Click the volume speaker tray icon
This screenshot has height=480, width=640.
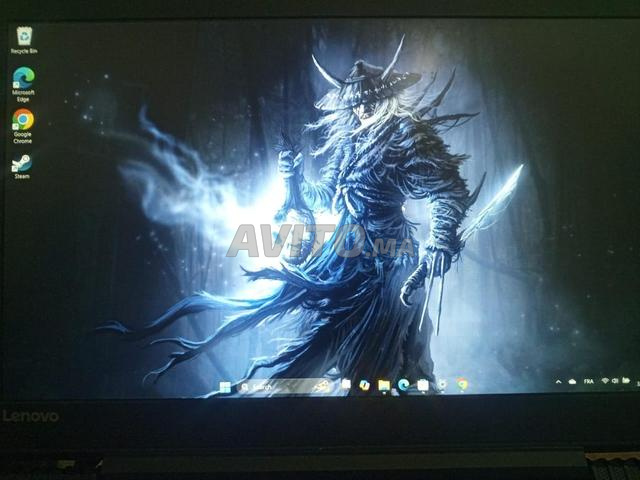point(615,381)
